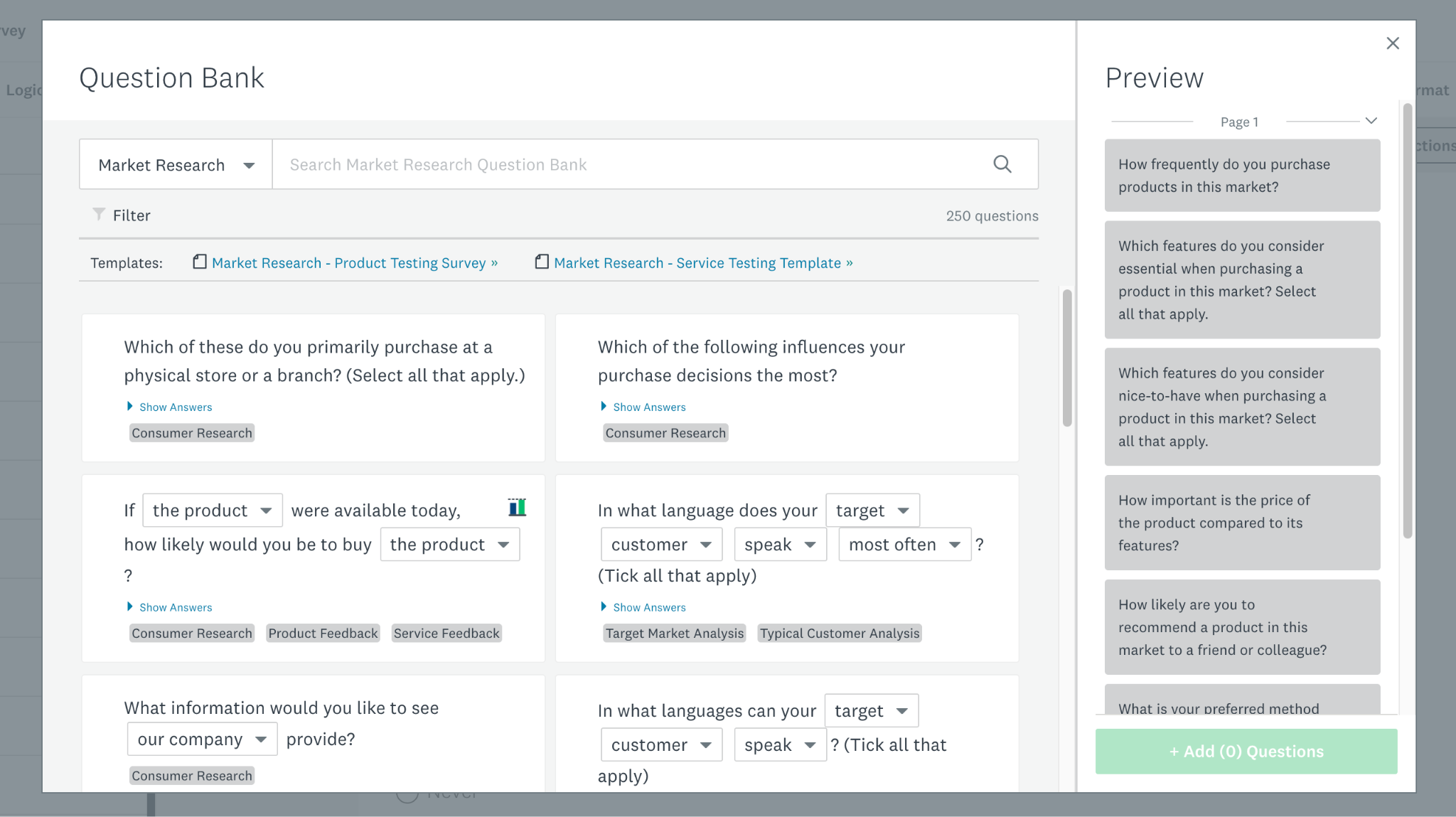Click the Preview panel vertical scrollbar
This screenshot has width=1456, height=817.
(x=1408, y=320)
